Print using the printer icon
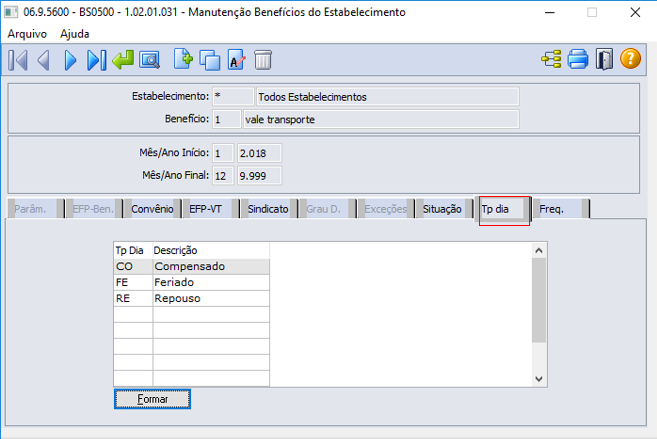The height and width of the screenshot is (439, 657). (x=578, y=59)
